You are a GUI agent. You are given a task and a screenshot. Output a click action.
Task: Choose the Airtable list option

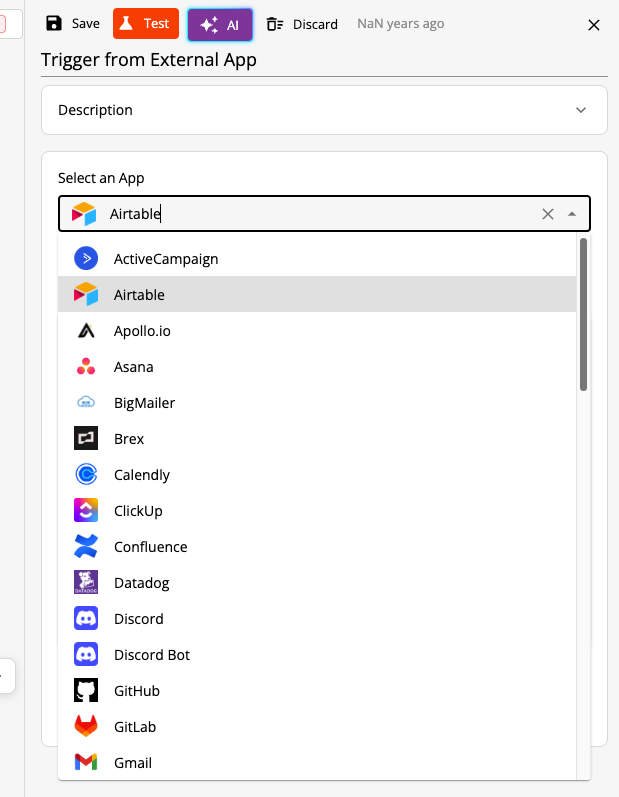317,294
